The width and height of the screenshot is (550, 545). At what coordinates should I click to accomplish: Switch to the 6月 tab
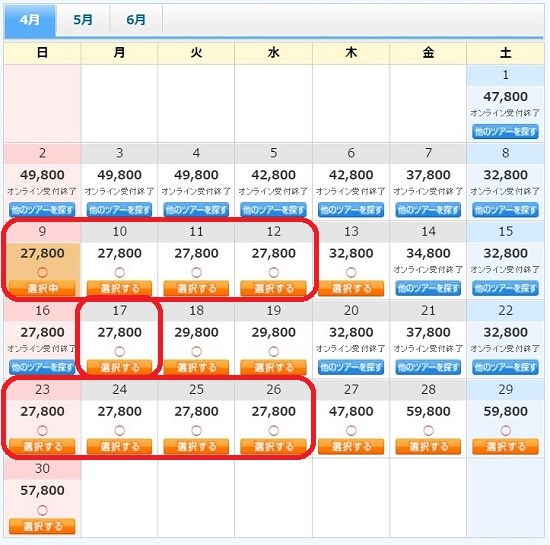(136, 20)
